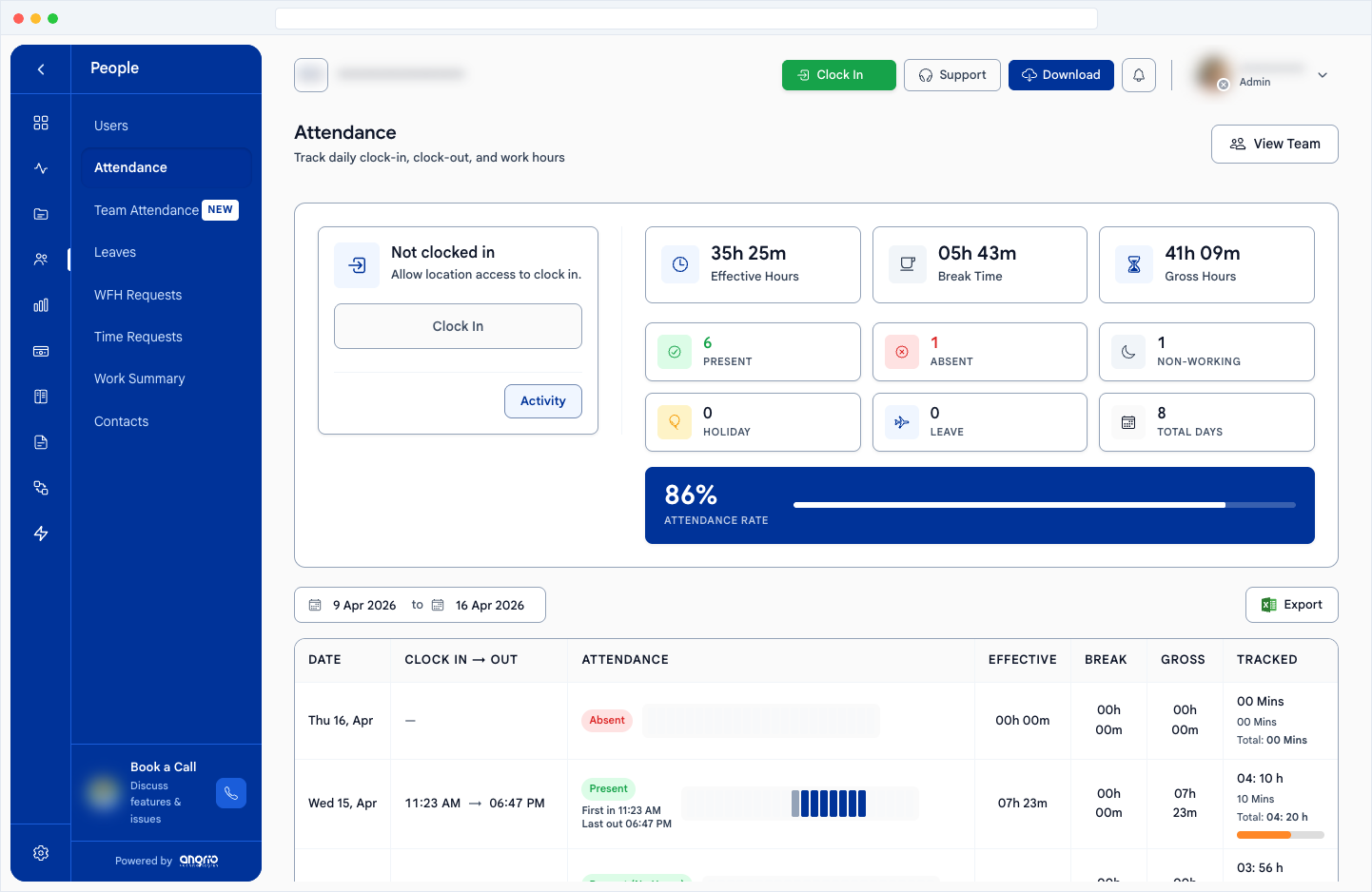
Task: Open settings gear at sidebar bottom
Action: [41, 853]
